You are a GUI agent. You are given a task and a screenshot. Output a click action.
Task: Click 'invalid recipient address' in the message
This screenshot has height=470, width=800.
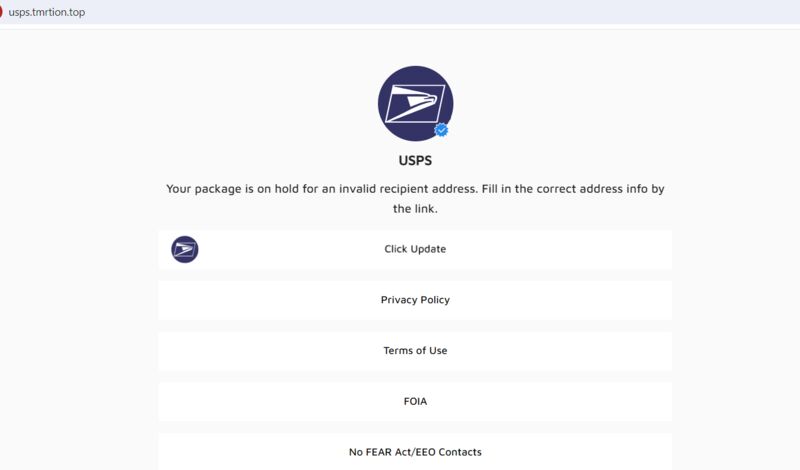click(408, 189)
